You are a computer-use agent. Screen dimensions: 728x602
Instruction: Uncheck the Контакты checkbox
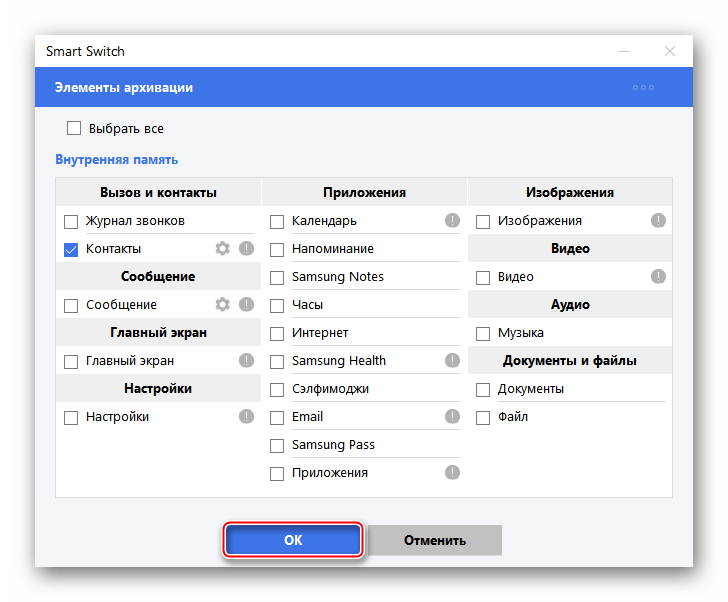tap(71, 250)
